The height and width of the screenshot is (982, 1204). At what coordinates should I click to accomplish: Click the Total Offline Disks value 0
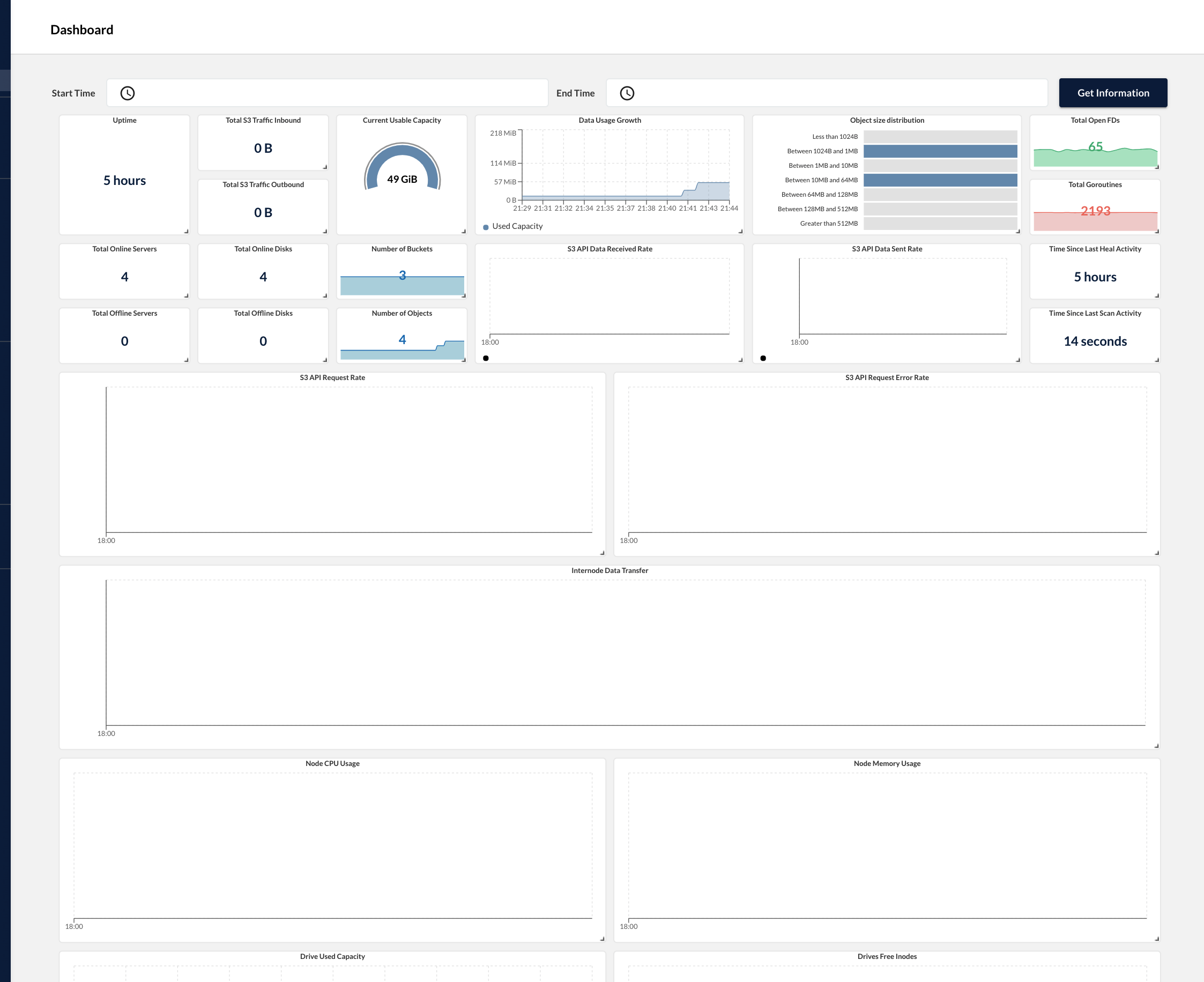tap(263, 341)
